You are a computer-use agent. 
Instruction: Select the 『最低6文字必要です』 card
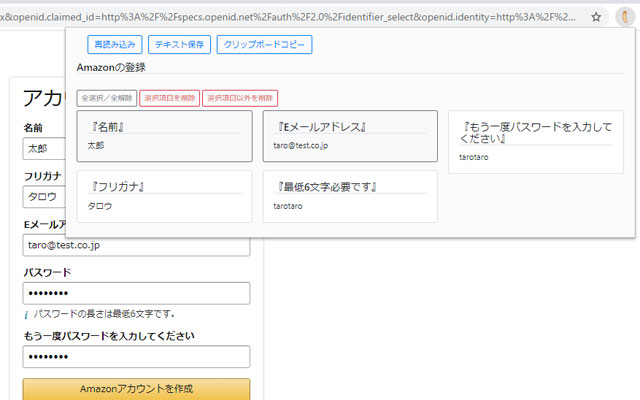click(x=350, y=196)
